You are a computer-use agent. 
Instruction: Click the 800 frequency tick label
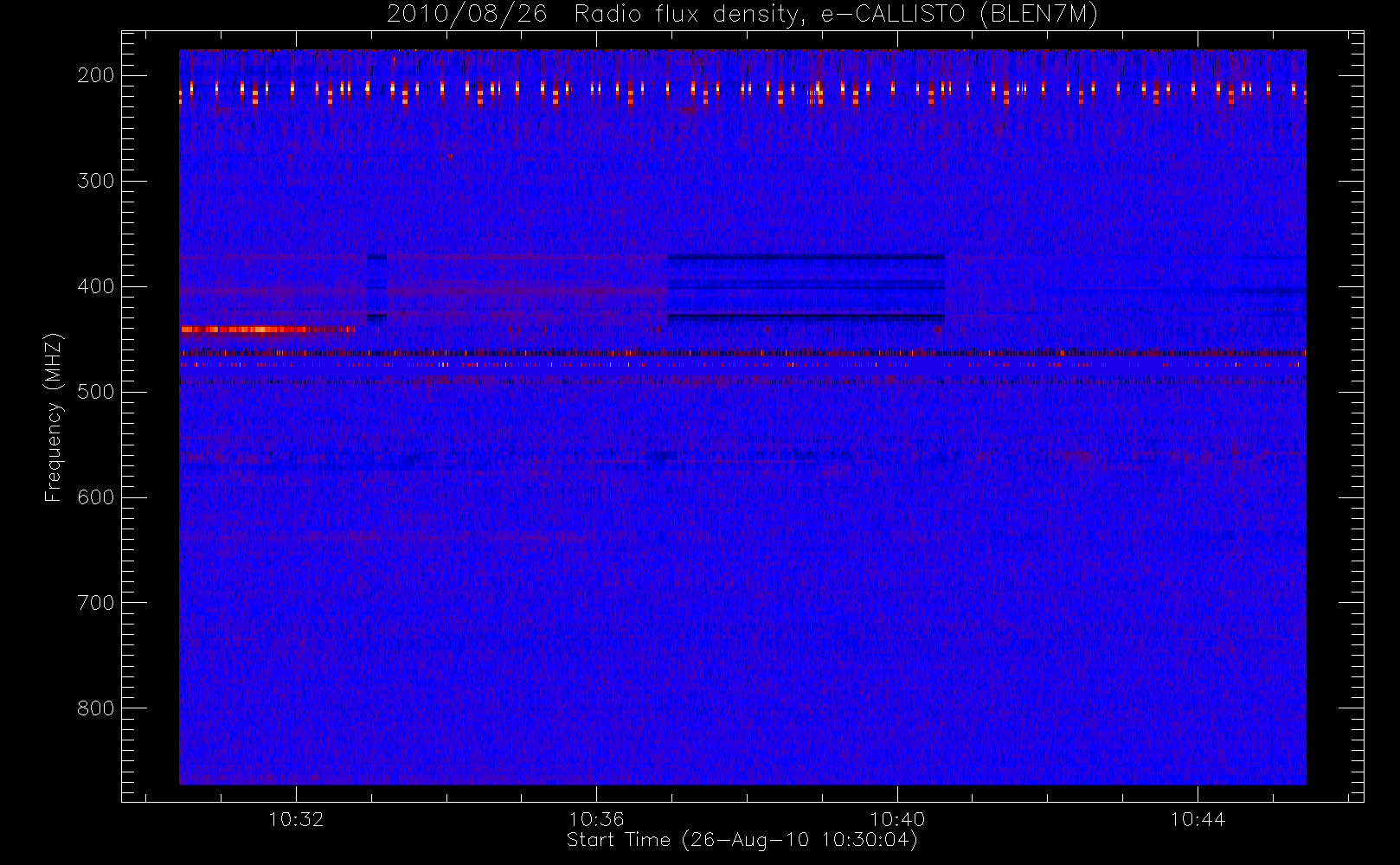[x=96, y=708]
